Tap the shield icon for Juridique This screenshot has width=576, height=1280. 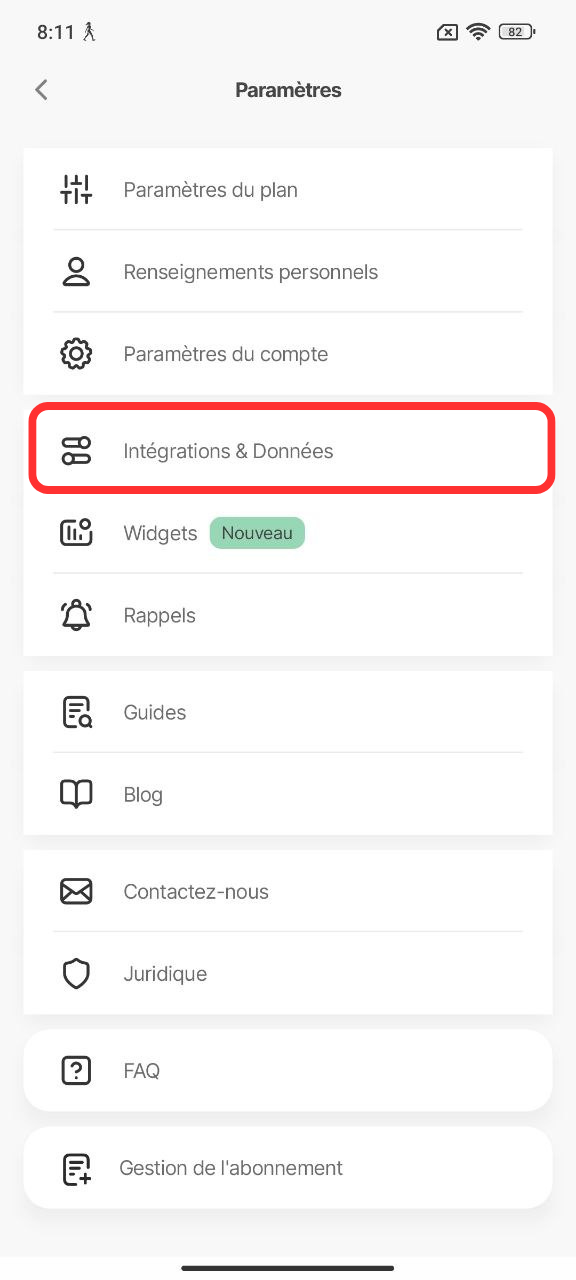(x=76, y=973)
